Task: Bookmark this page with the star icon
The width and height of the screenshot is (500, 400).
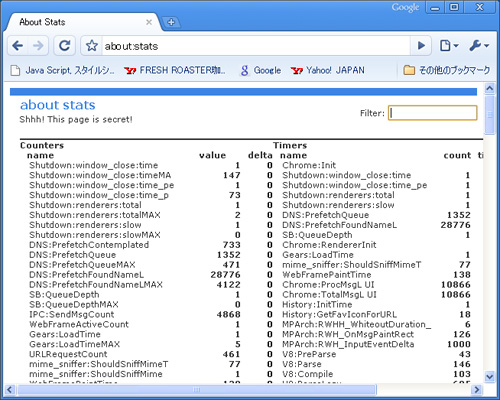Action: point(91,46)
